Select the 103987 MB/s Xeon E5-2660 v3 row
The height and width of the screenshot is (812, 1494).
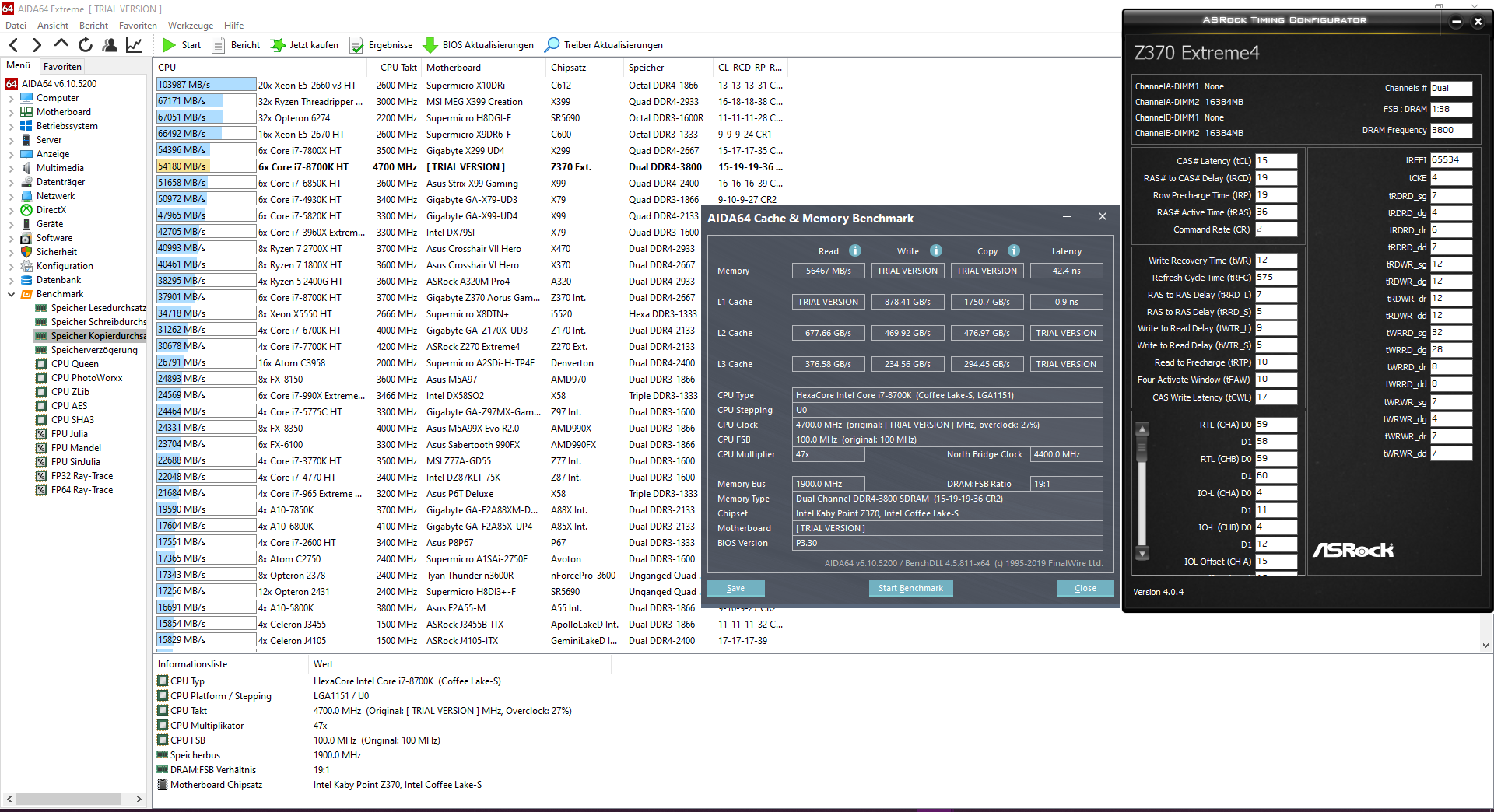pyautogui.click(x=469, y=85)
